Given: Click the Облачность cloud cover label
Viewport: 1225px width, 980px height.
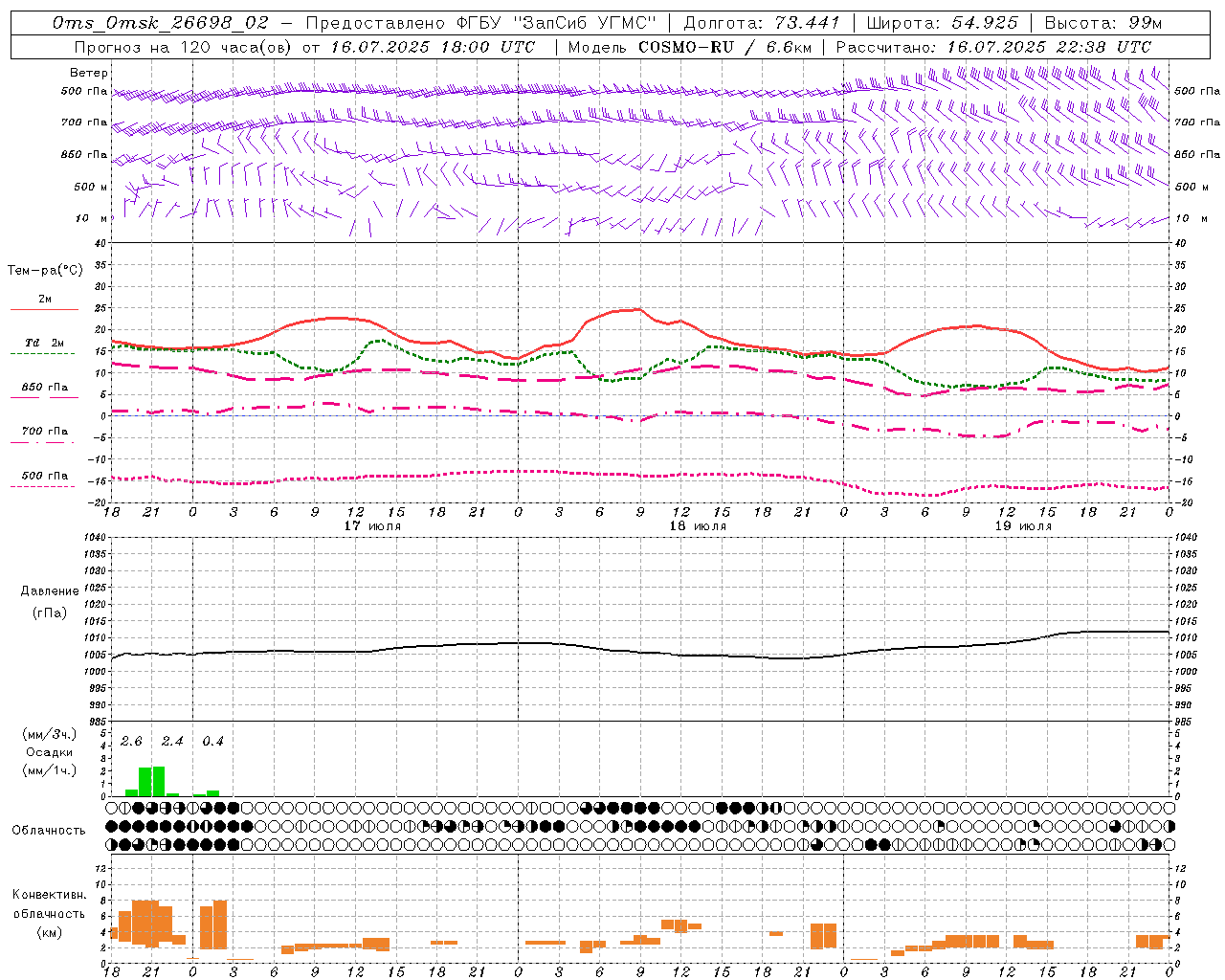Looking at the screenshot, I should (x=49, y=830).
